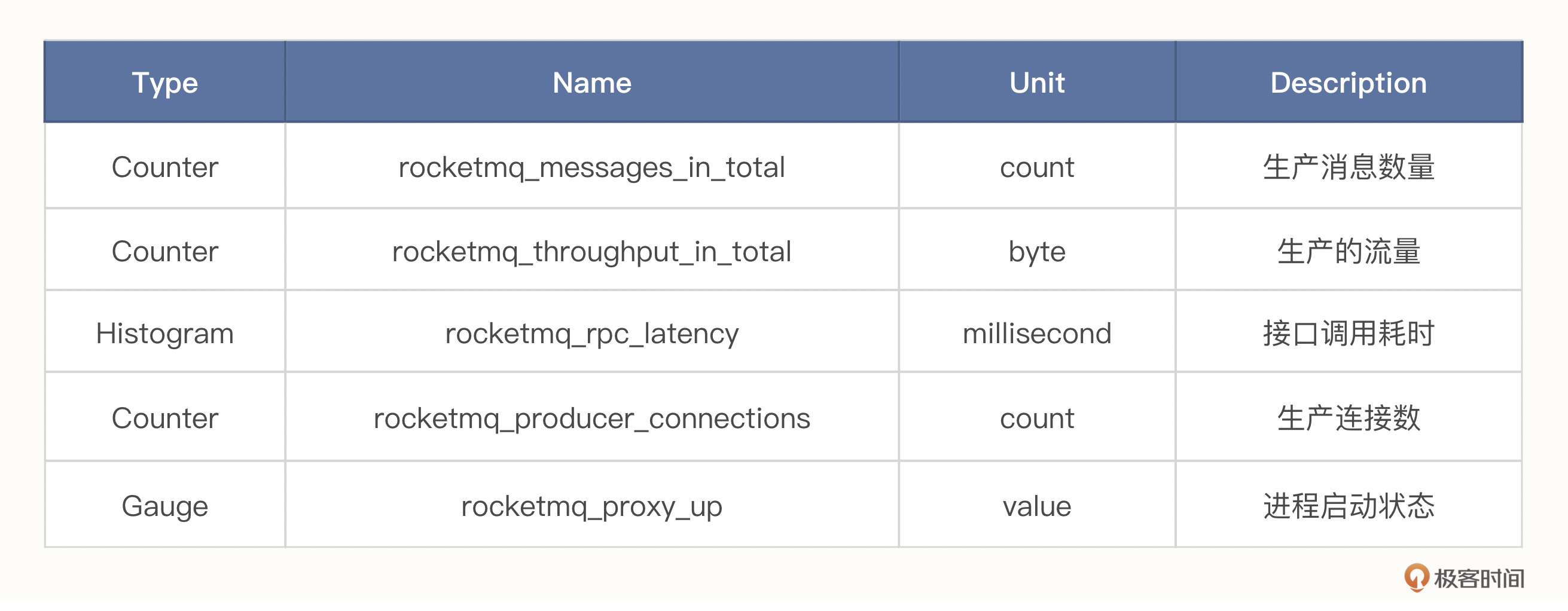The width and height of the screenshot is (1568, 611).
Task: Click the 极客时间 watermark text
Action: [1478, 579]
